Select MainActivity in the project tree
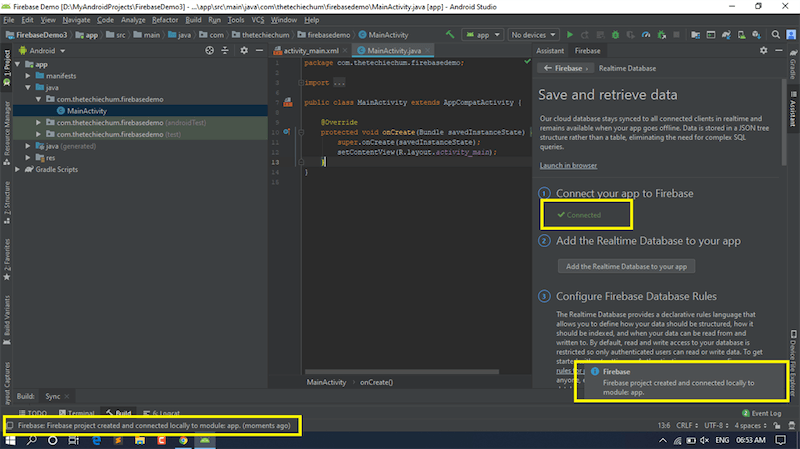 (x=86, y=110)
